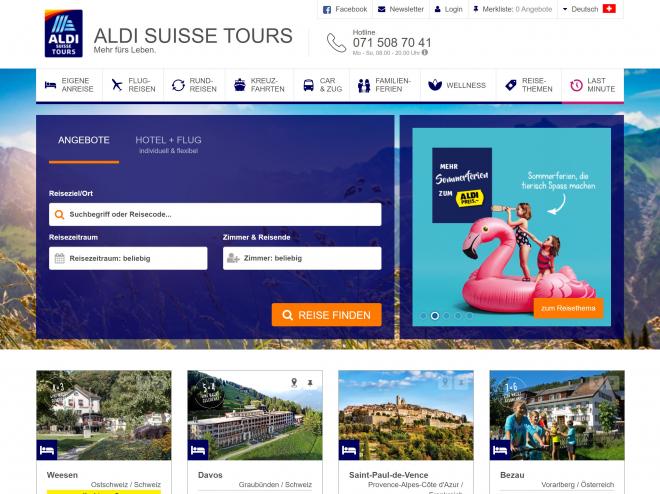Image resolution: width=660 pixels, height=494 pixels.
Task: Select the second carousel dot
Action: [x=435, y=316]
